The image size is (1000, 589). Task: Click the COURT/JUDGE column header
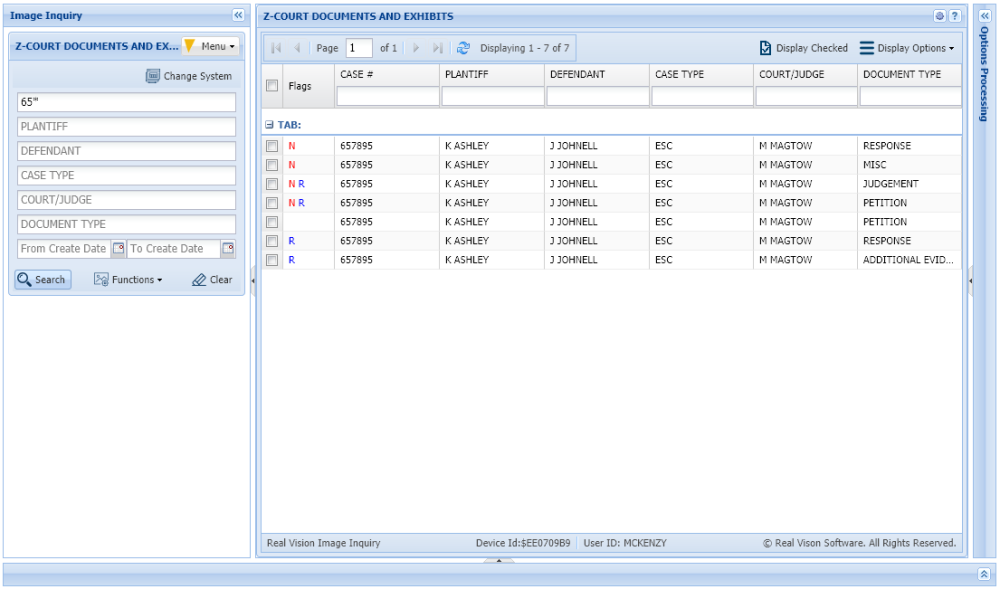[805, 75]
